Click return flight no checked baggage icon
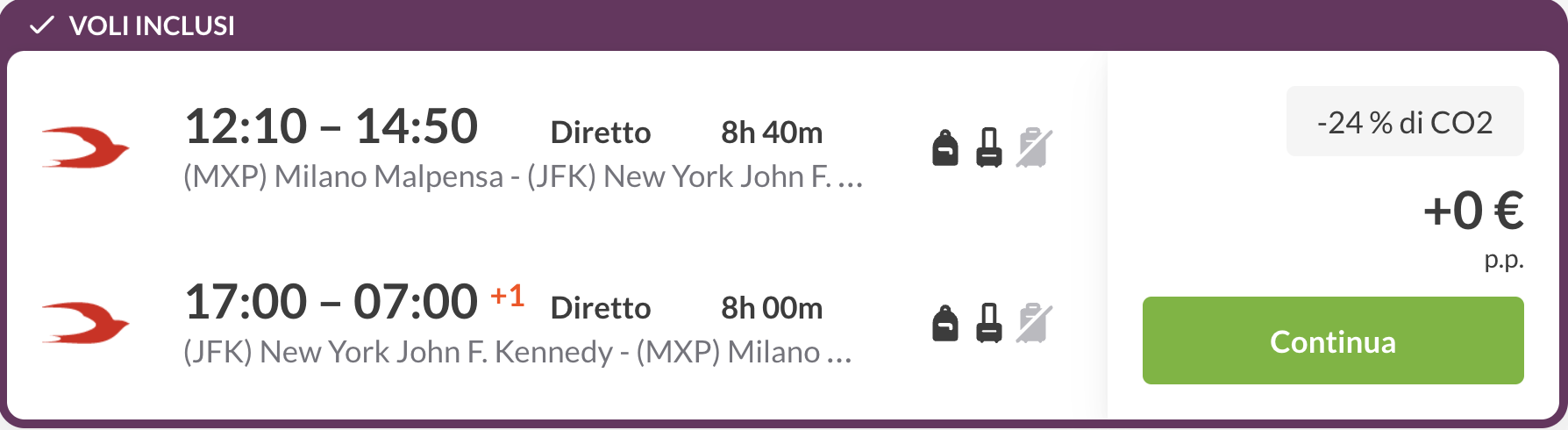 (1034, 323)
